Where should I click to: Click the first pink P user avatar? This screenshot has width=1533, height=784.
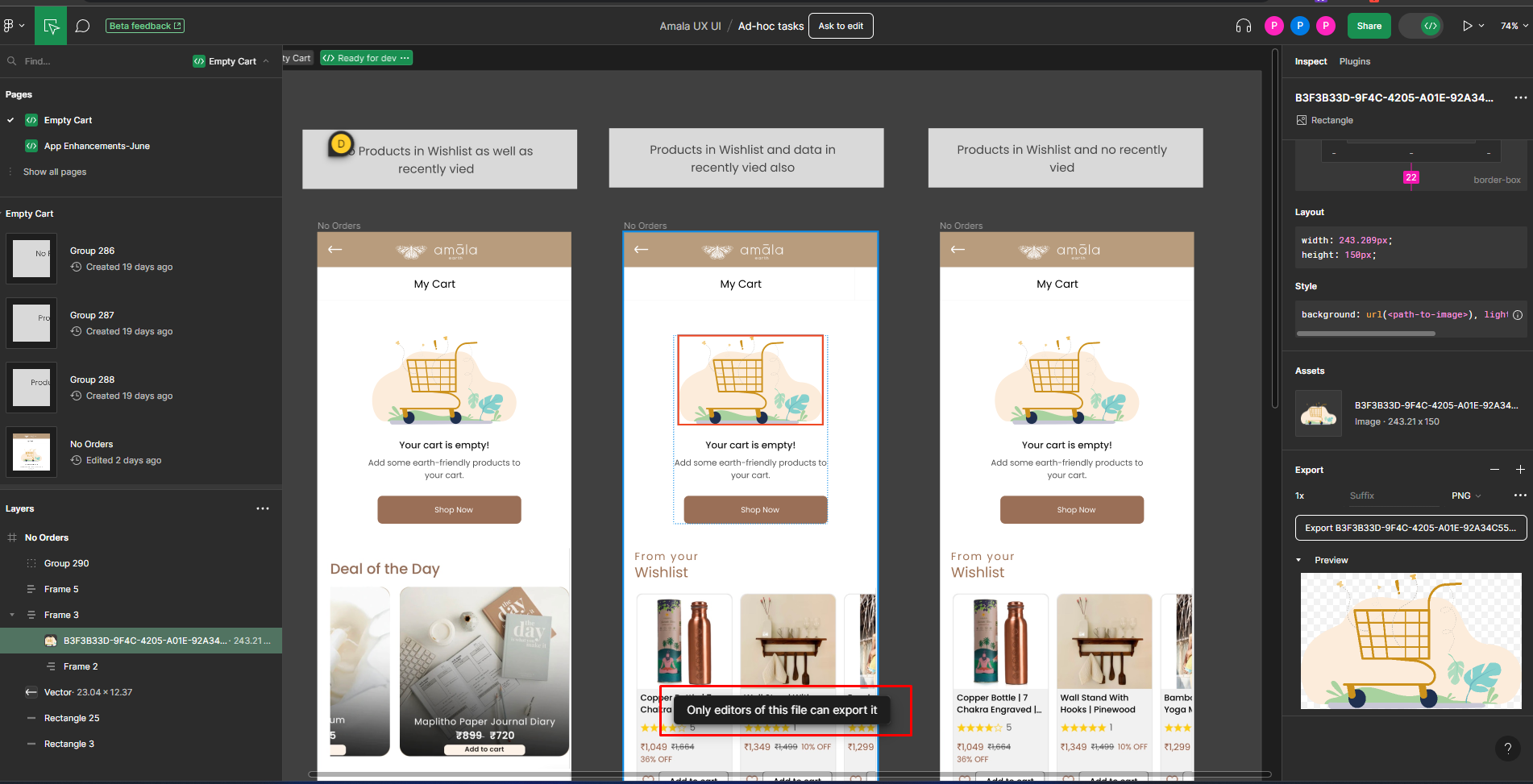pos(1273,26)
